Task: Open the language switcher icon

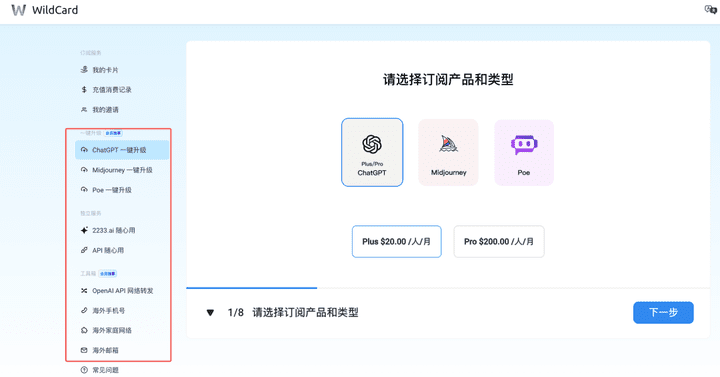Action: [x=710, y=9]
